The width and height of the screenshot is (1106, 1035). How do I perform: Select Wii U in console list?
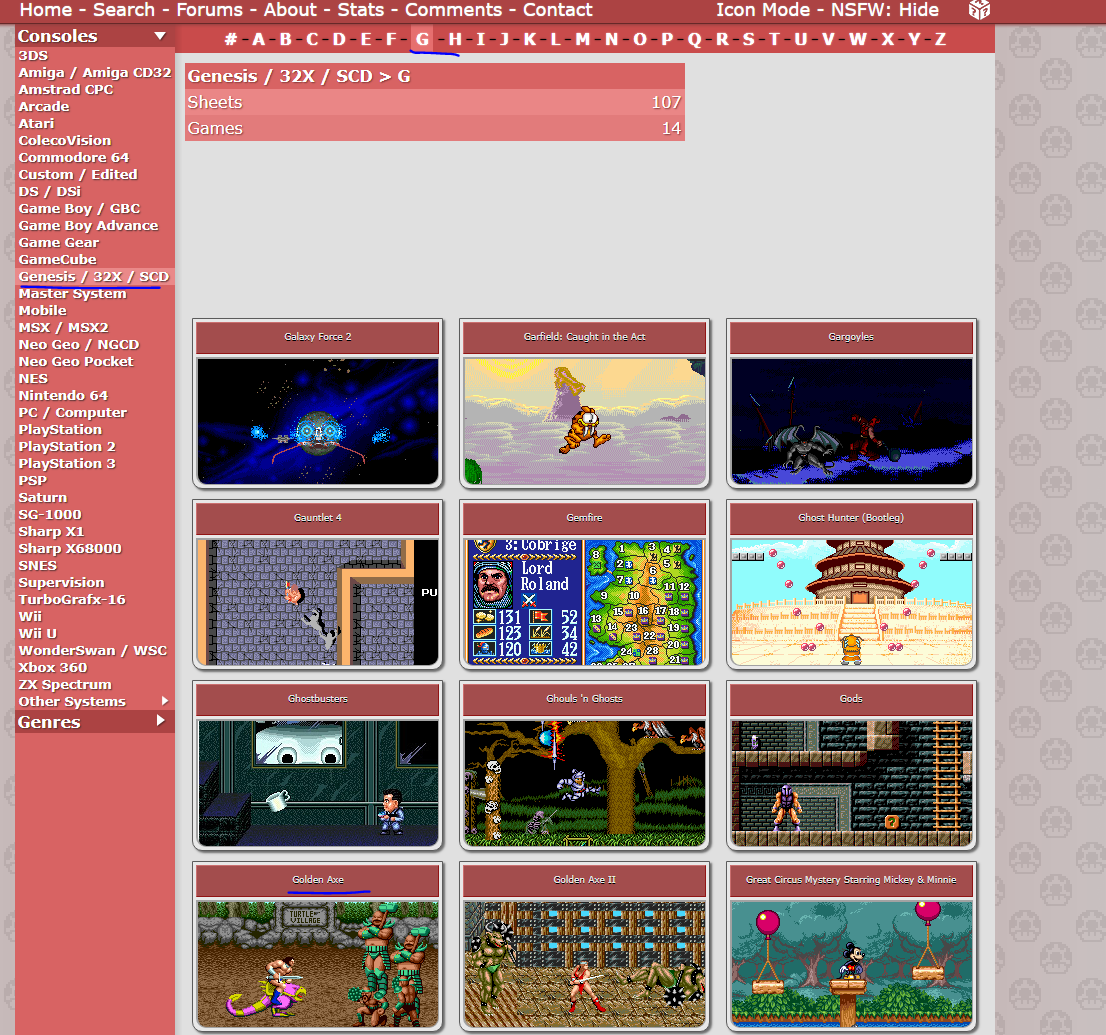pyautogui.click(x=37, y=634)
